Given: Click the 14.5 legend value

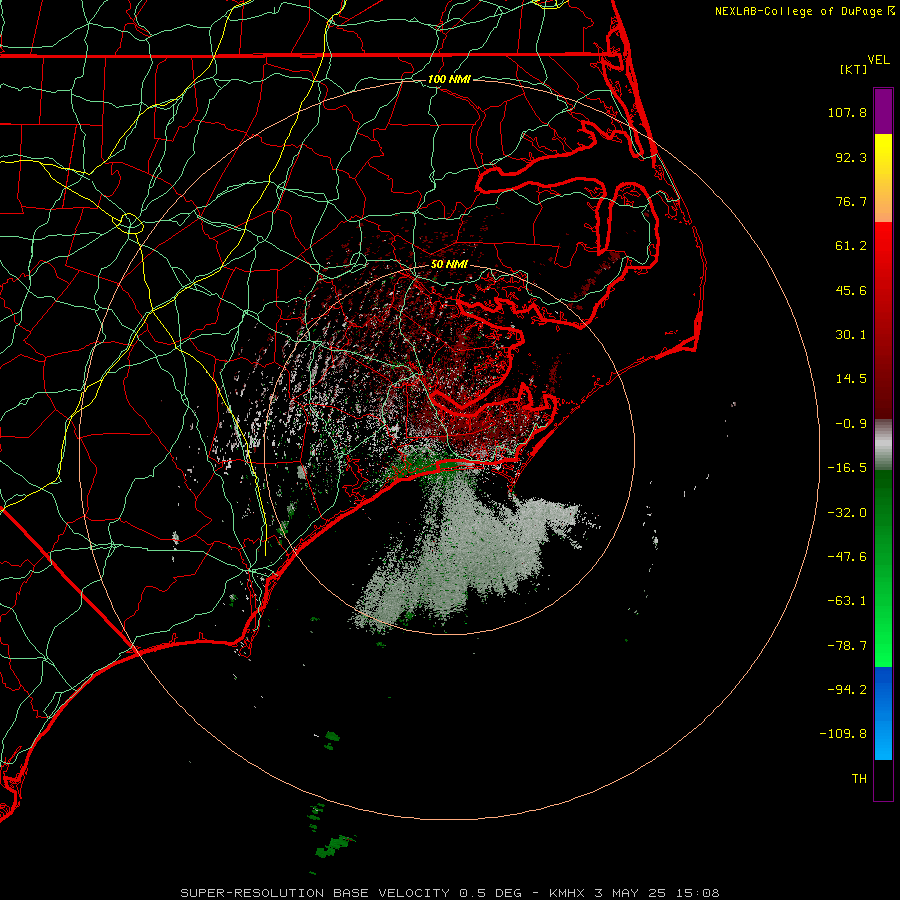Looking at the screenshot, I should coord(851,379).
